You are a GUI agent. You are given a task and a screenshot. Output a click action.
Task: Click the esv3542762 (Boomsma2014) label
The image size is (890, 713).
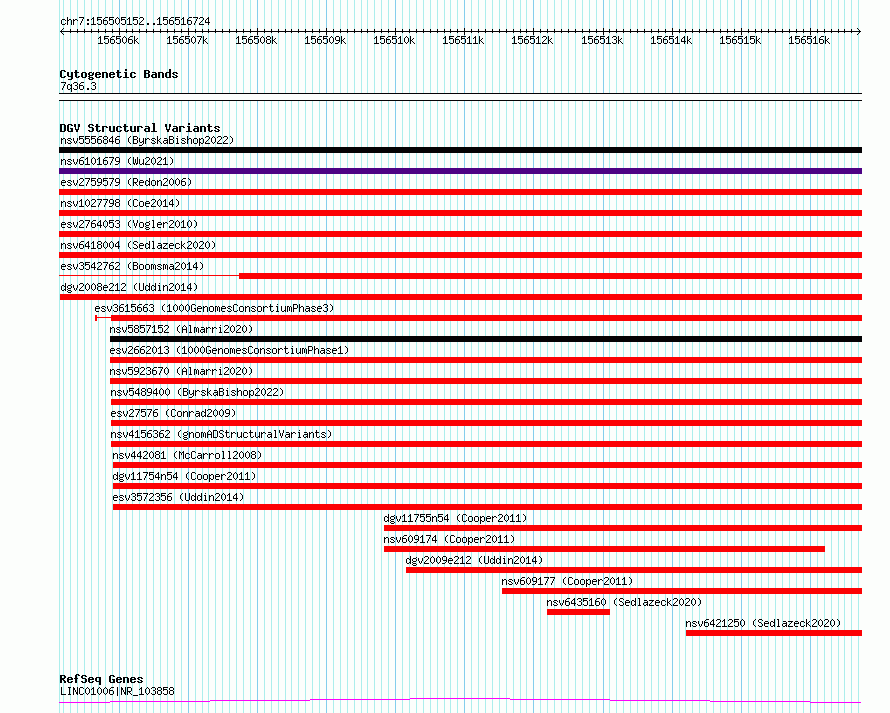click(x=132, y=266)
